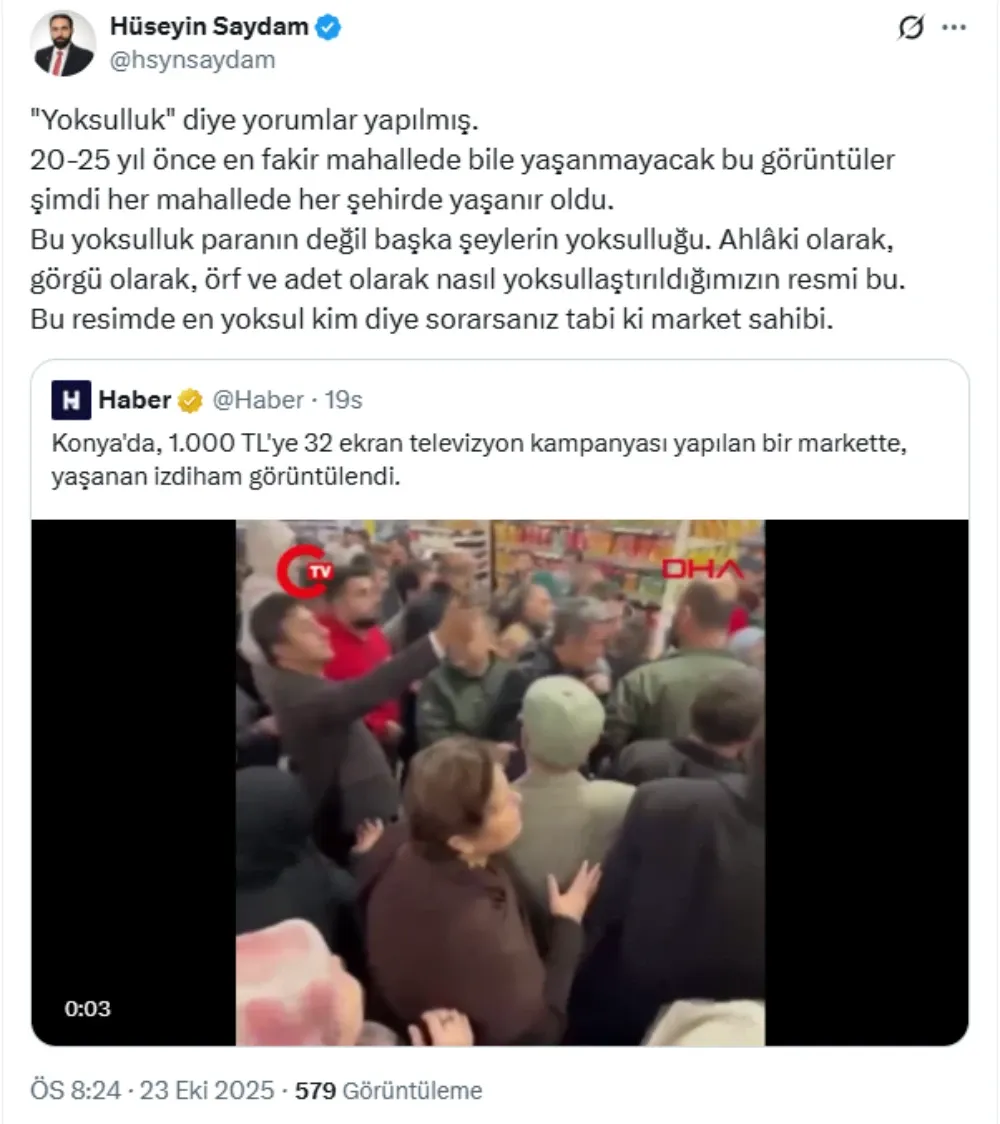
Task: Click the gold verified badge next to Haber
Action: pyautogui.click(x=190, y=401)
